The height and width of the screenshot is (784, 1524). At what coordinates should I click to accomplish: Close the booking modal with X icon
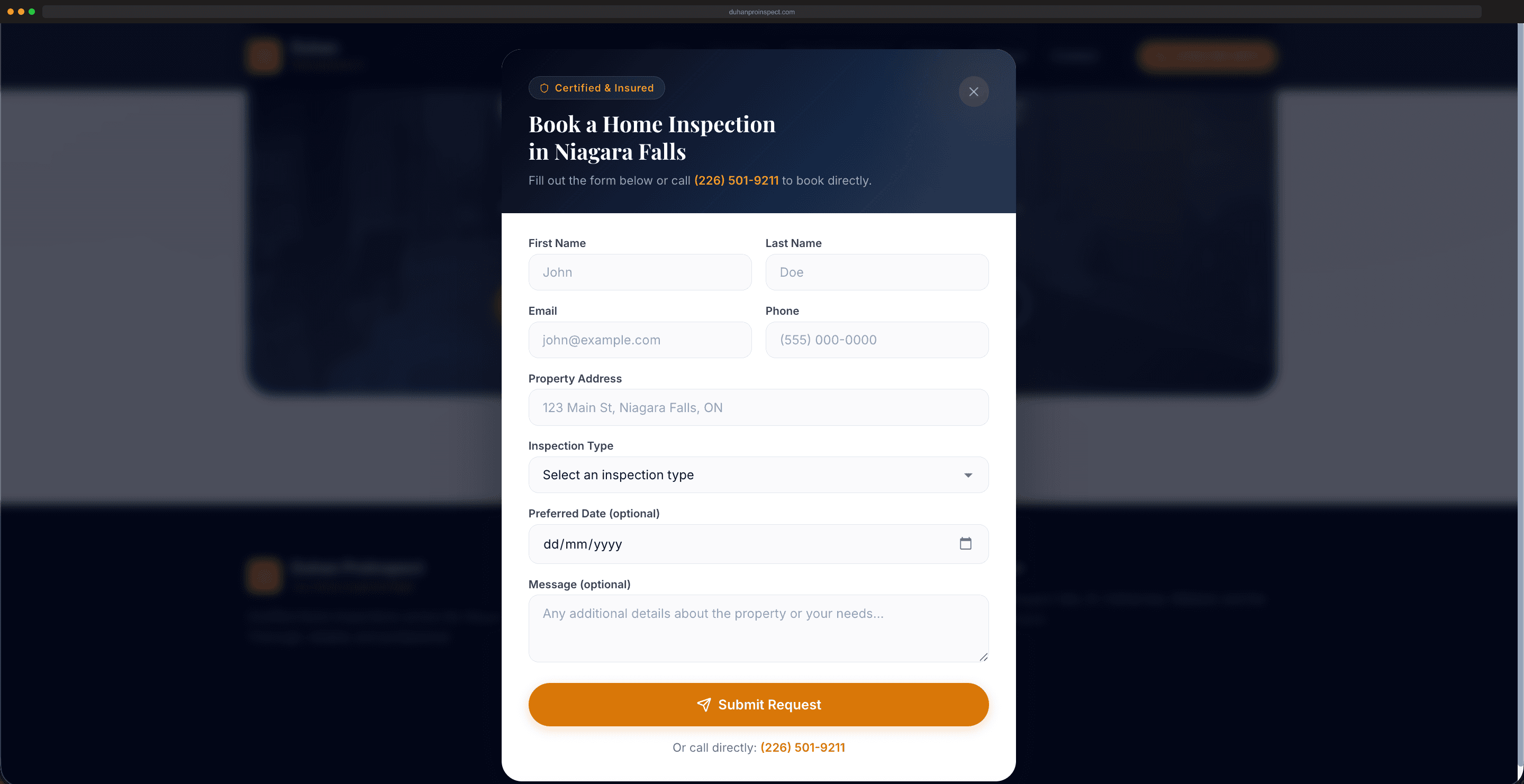coord(973,92)
